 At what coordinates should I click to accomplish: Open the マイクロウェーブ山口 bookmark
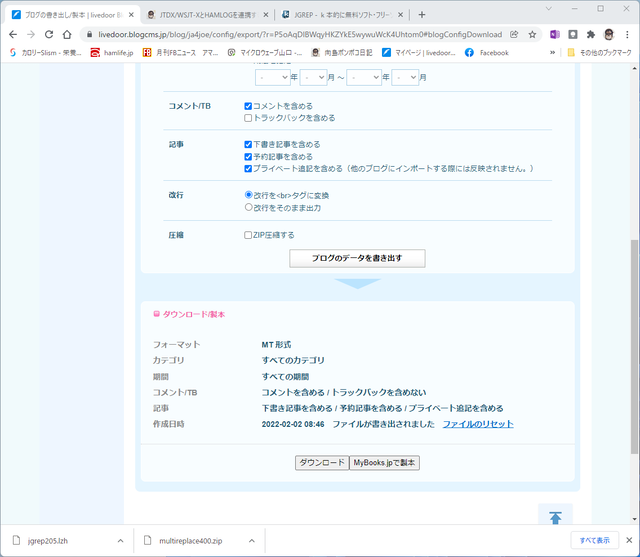(265, 53)
